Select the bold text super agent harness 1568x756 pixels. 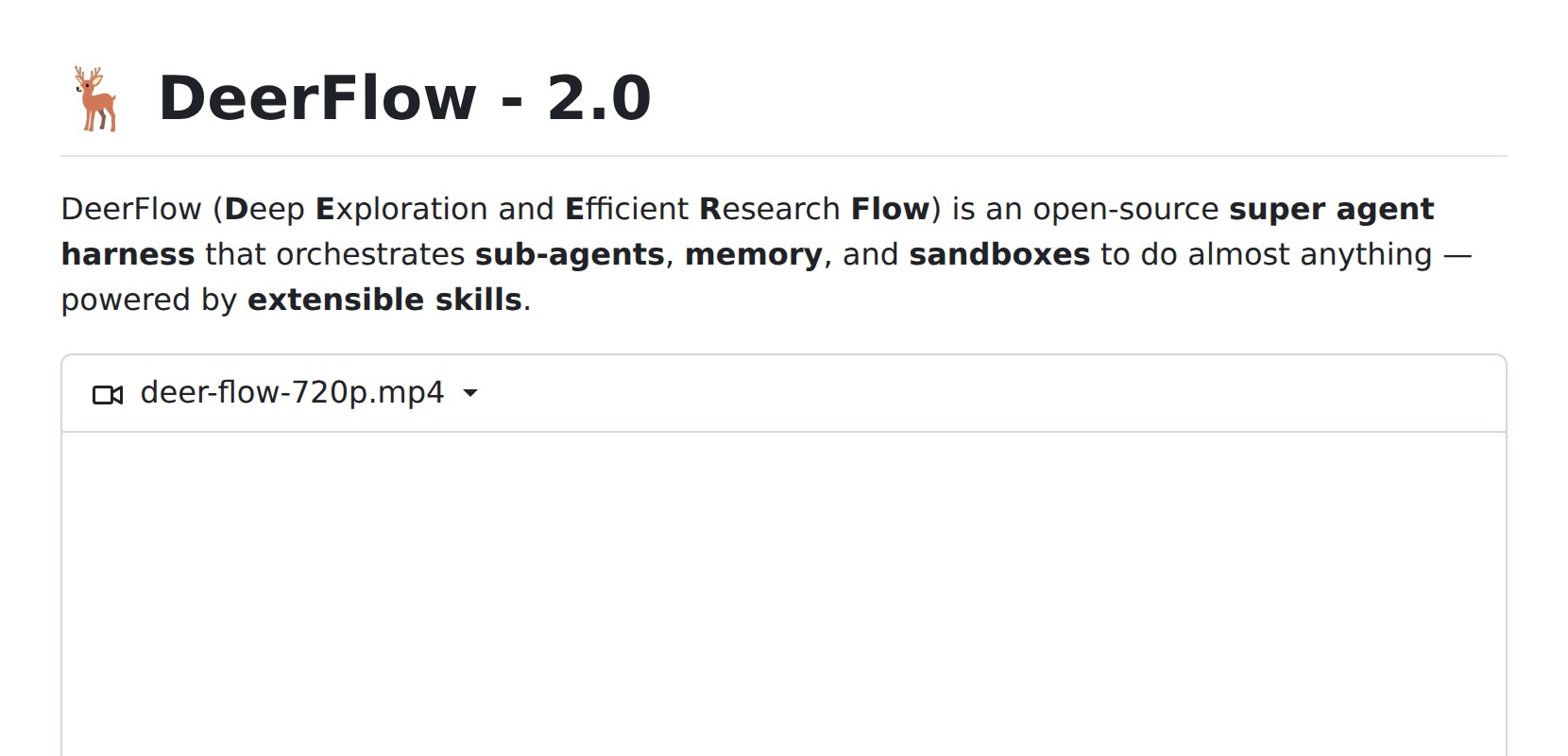(x=1330, y=209)
